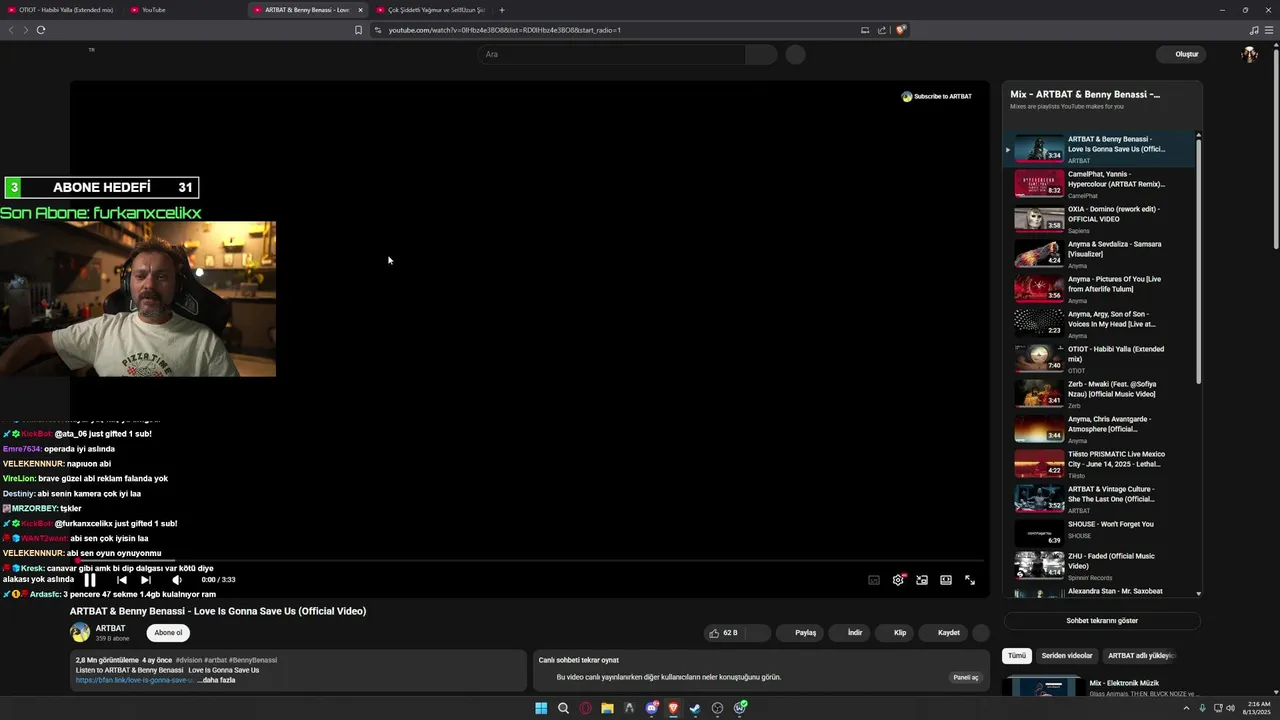Expand description with ...daha fazla

[217, 680]
